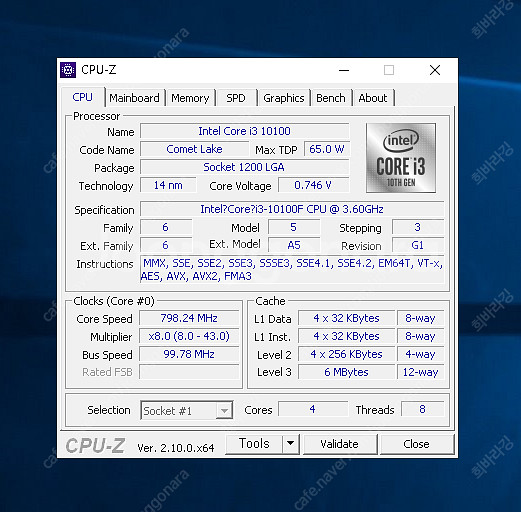The image size is (521, 512).
Task: Click the package value 'Socket 1200 LGA'
Action: click(245, 167)
